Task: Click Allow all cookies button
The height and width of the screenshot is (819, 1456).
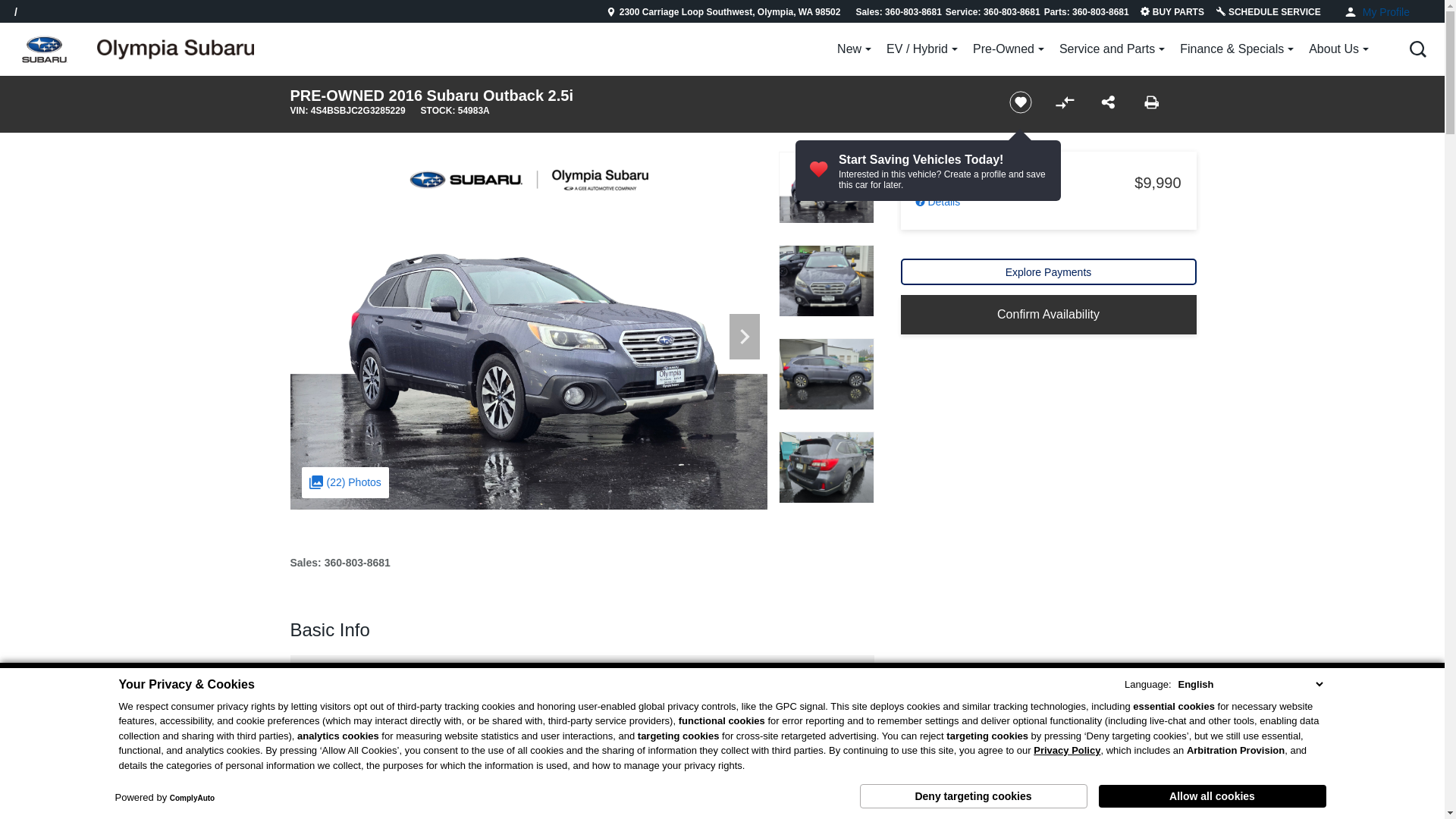Action: (x=1212, y=796)
